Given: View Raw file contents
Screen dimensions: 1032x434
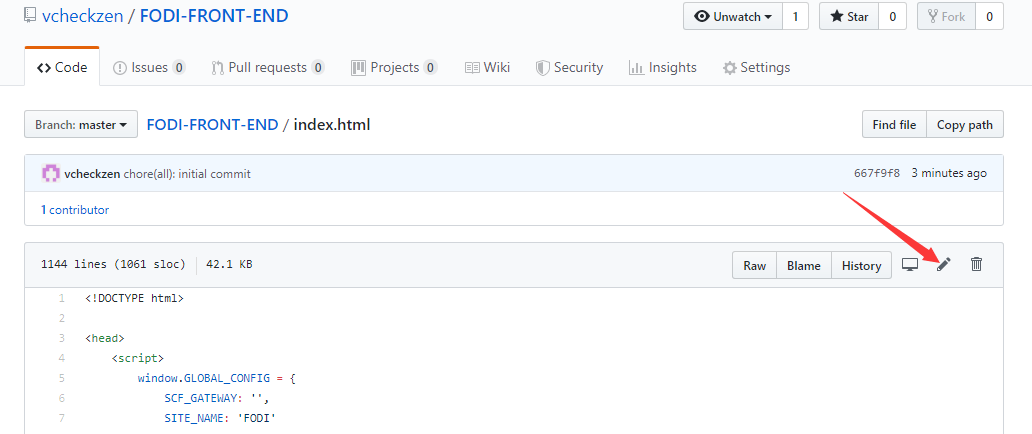Looking at the screenshot, I should pos(755,265).
